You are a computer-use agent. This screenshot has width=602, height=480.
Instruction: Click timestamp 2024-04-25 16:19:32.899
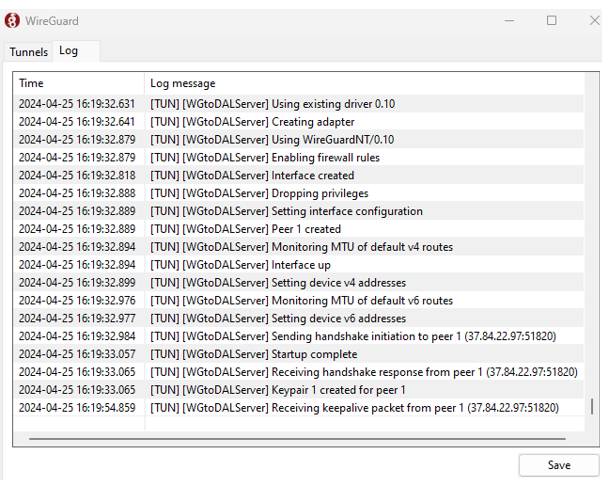point(77,283)
